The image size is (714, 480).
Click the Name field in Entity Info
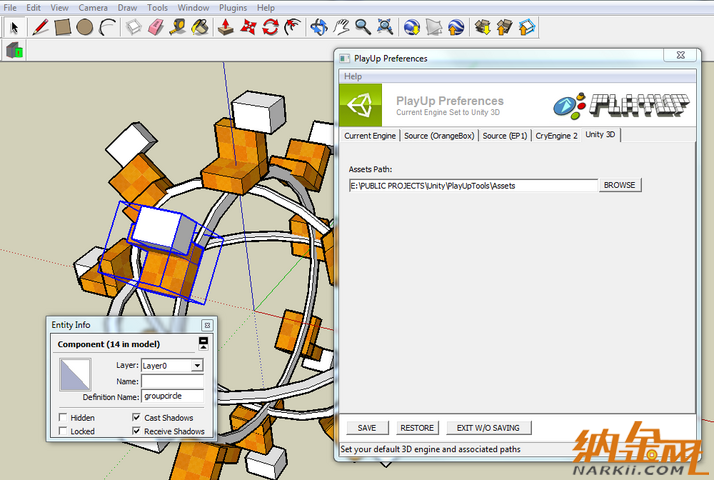(x=172, y=381)
